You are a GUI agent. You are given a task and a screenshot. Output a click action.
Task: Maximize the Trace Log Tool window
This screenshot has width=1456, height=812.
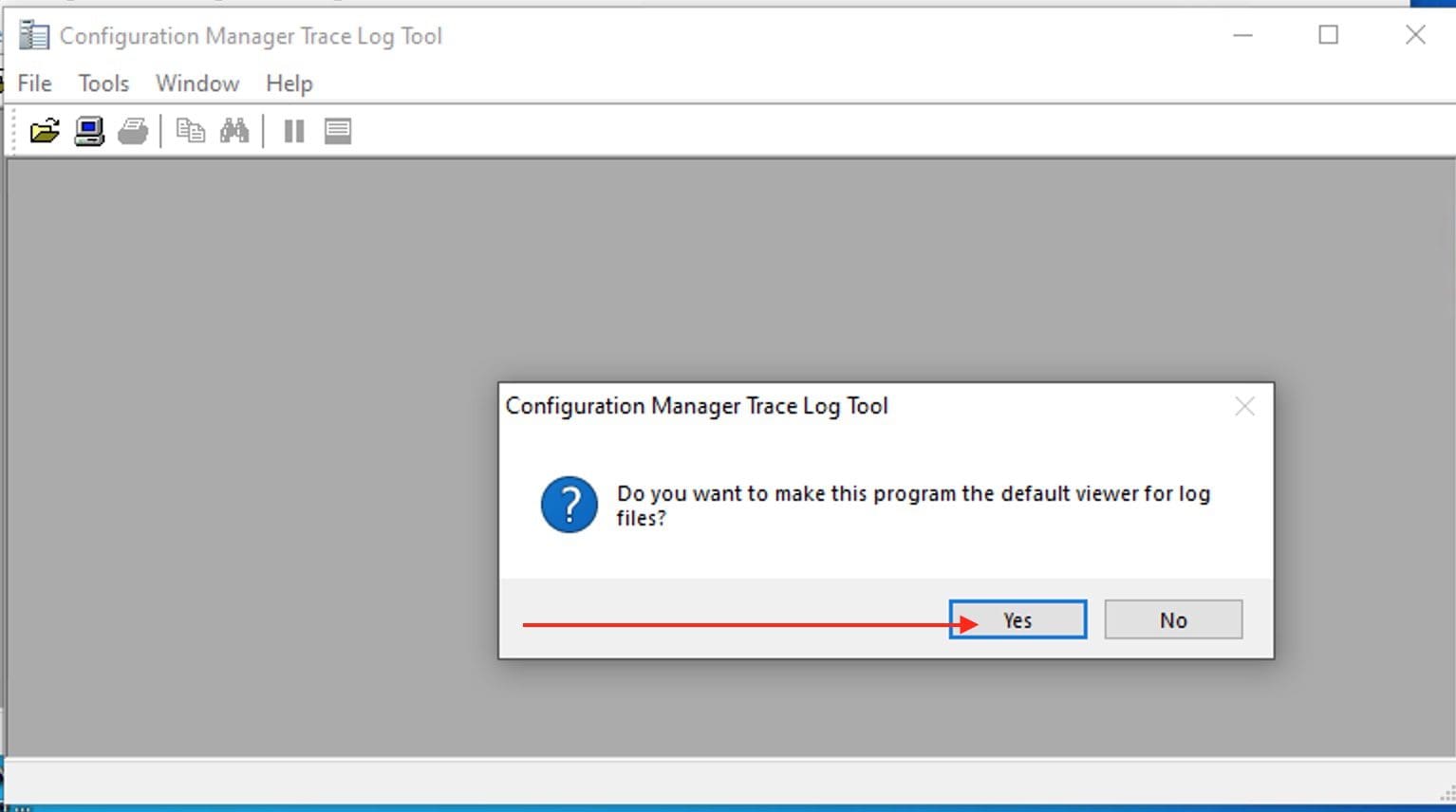click(1329, 36)
